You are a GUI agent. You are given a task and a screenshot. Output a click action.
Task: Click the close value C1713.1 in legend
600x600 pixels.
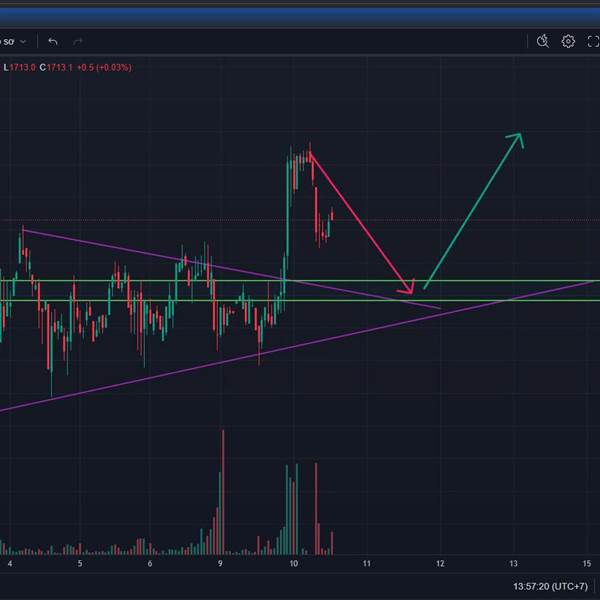(56, 68)
